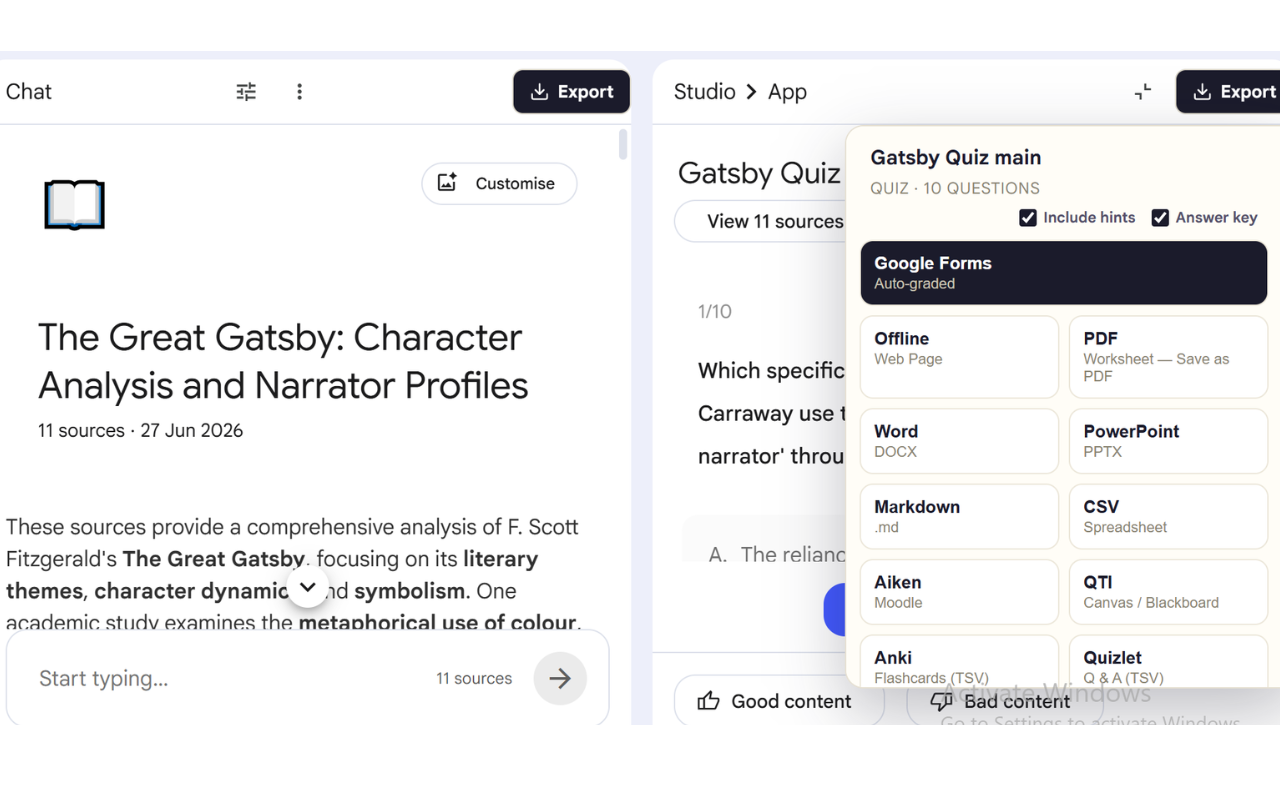The image size is (1280, 800).
Task: Choose CSV Spreadsheet export option
Action: (x=1168, y=517)
